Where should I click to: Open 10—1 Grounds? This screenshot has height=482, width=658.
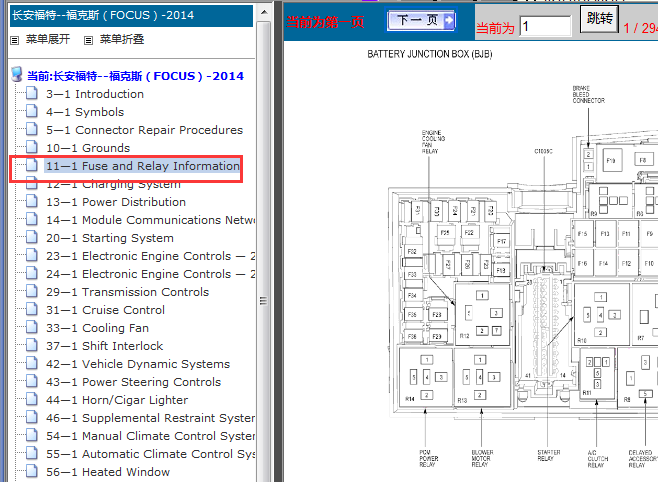[x=88, y=148]
